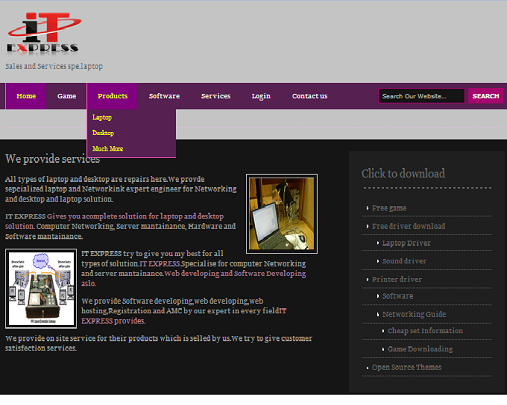Open the Services navigation item
Image resolution: width=507 pixels, height=405 pixels.
pyautogui.click(x=216, y=96)
